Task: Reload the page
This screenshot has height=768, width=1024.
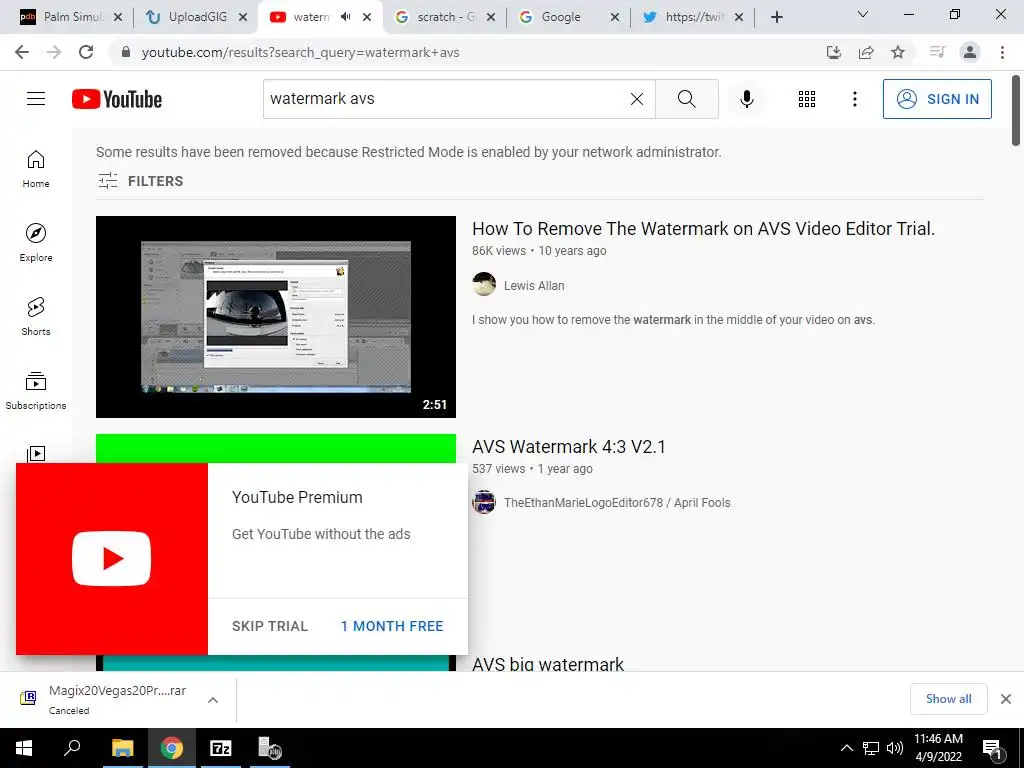Action: (x=86, y=52)
